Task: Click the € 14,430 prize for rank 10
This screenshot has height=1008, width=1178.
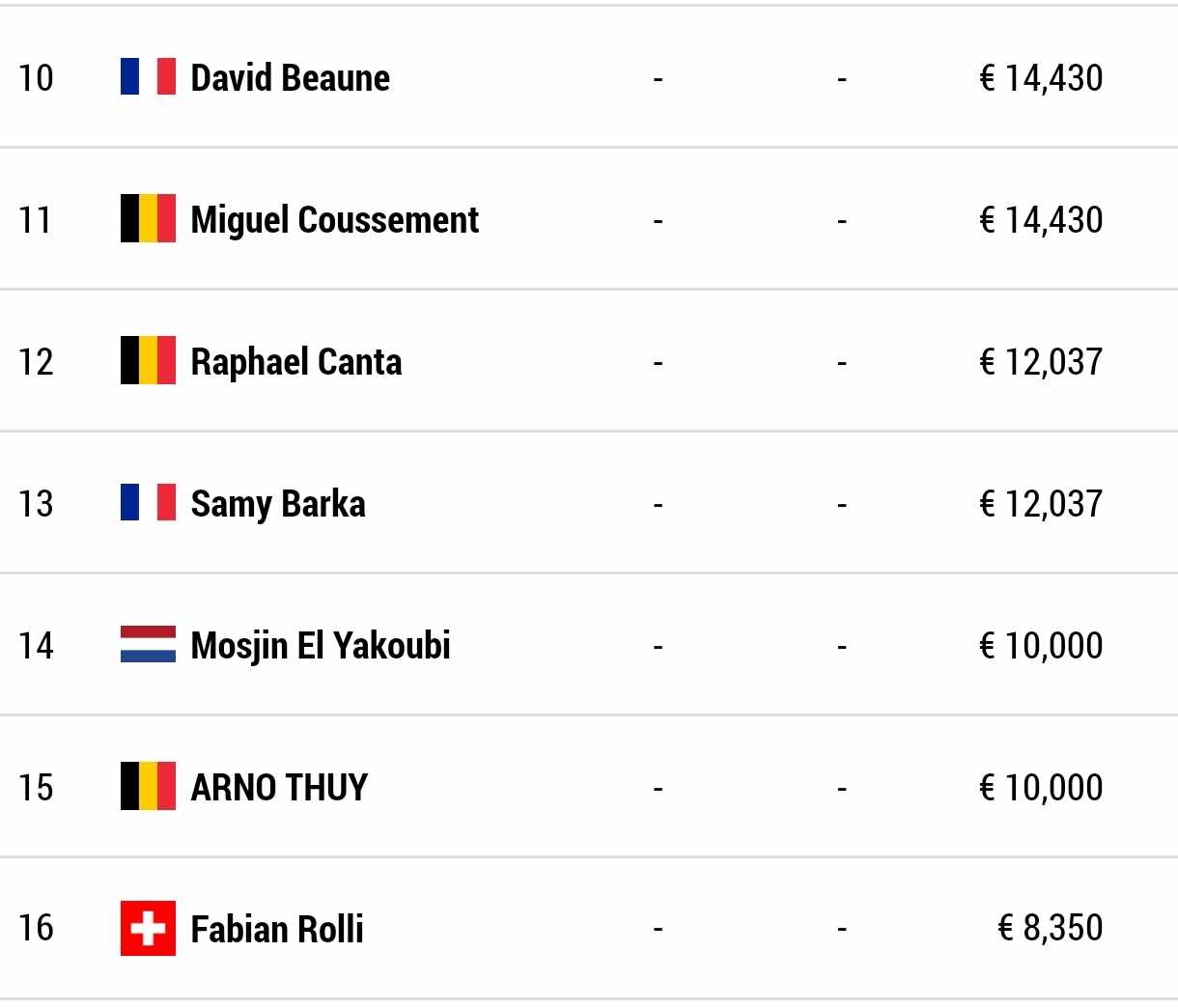Action: [1041, 78]
